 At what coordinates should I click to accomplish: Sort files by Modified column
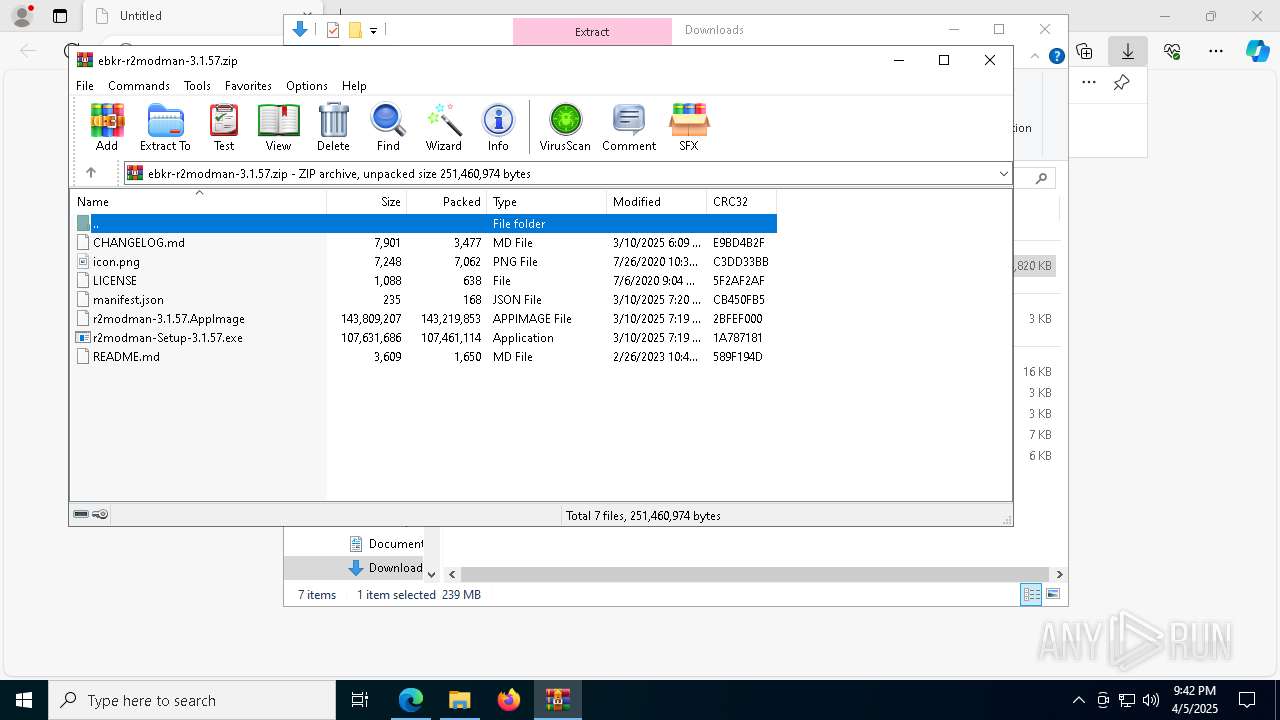[x=657, y=202]
